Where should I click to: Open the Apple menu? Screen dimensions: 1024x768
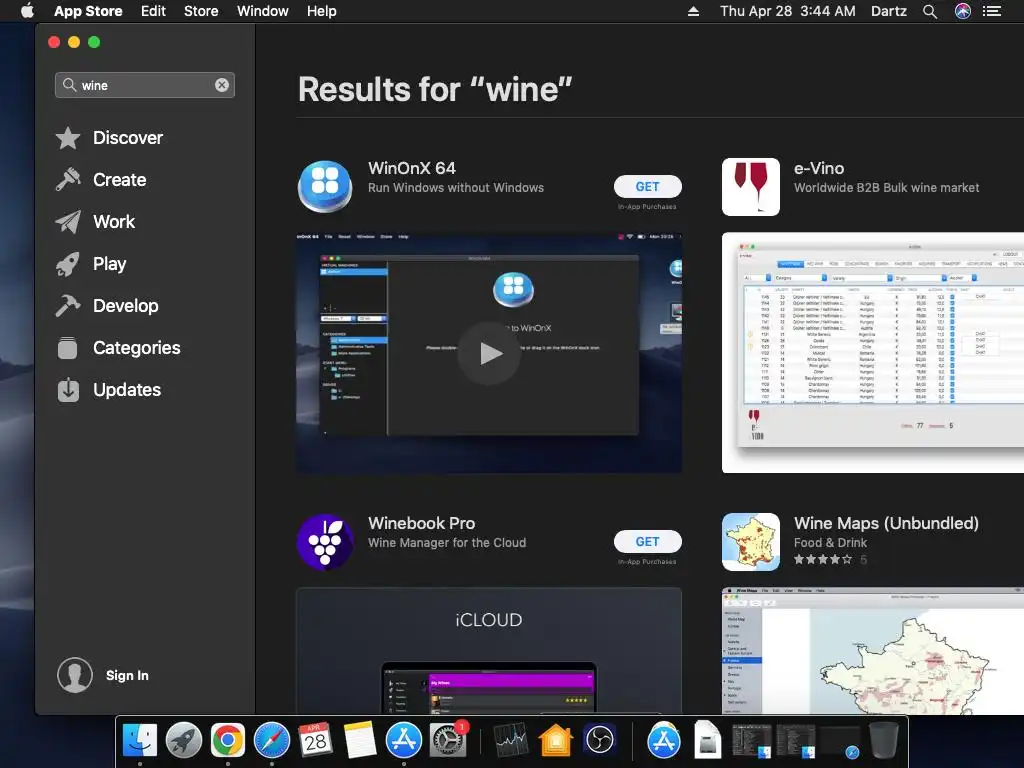pos(27,11)
